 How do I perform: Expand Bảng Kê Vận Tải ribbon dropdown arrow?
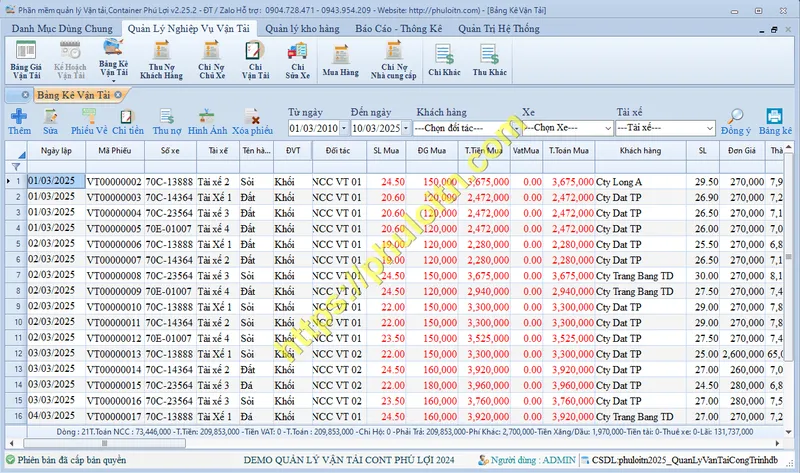coord(113,81)
